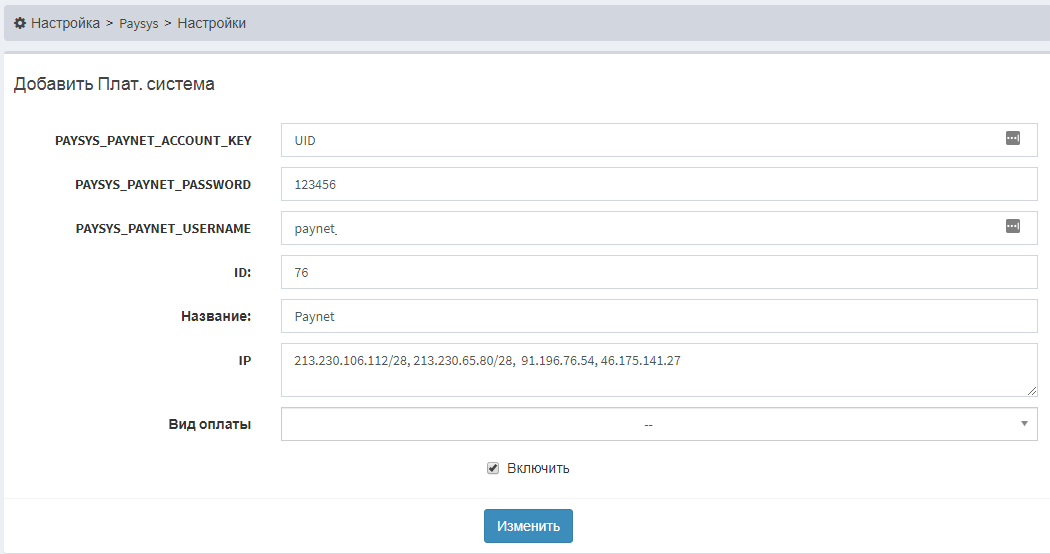The image size is (1050, 554).
Task: Click the autofill icon in the USERNAME field
Action: [1012, 227]
